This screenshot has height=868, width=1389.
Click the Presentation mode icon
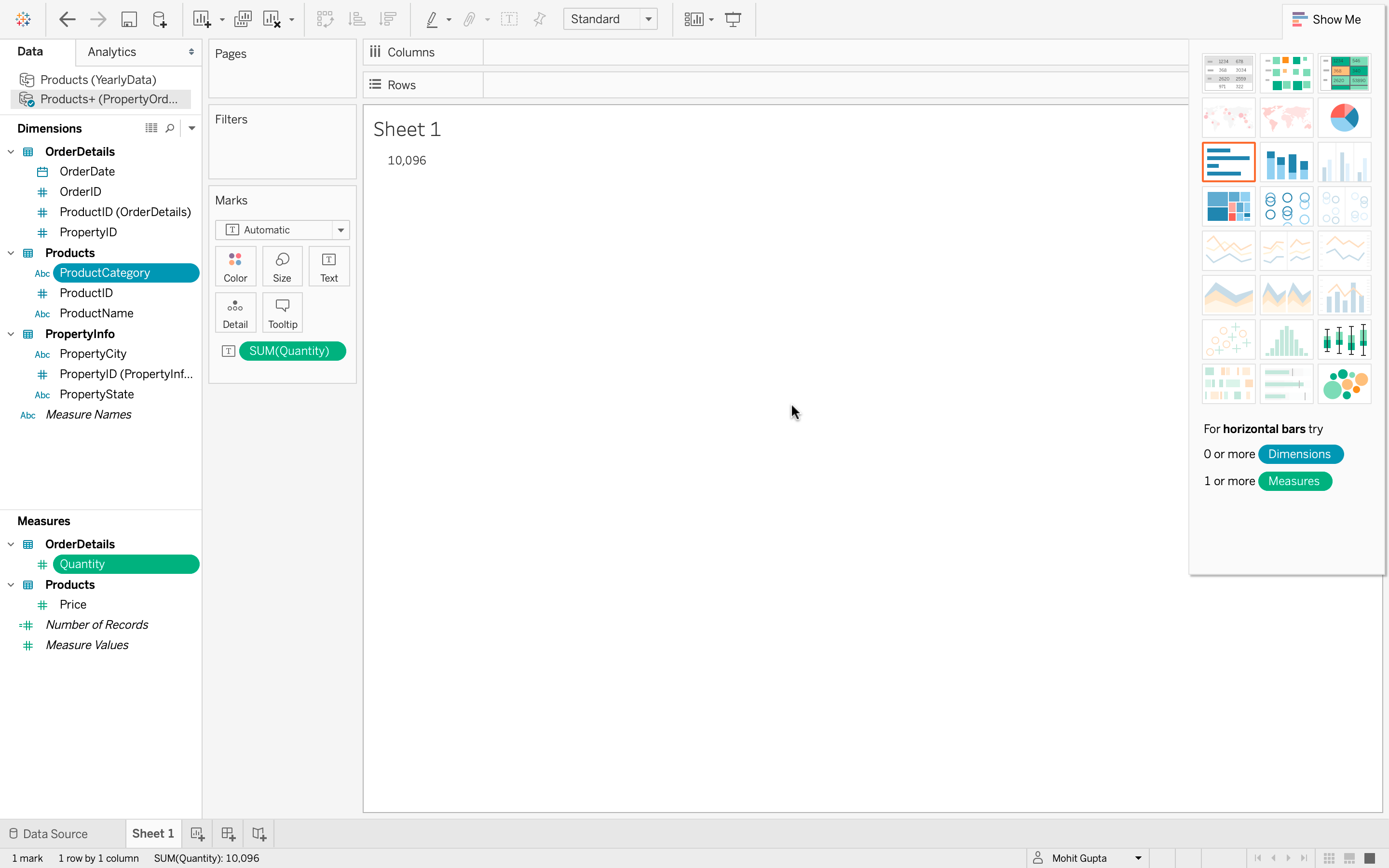tap(733, 19)
